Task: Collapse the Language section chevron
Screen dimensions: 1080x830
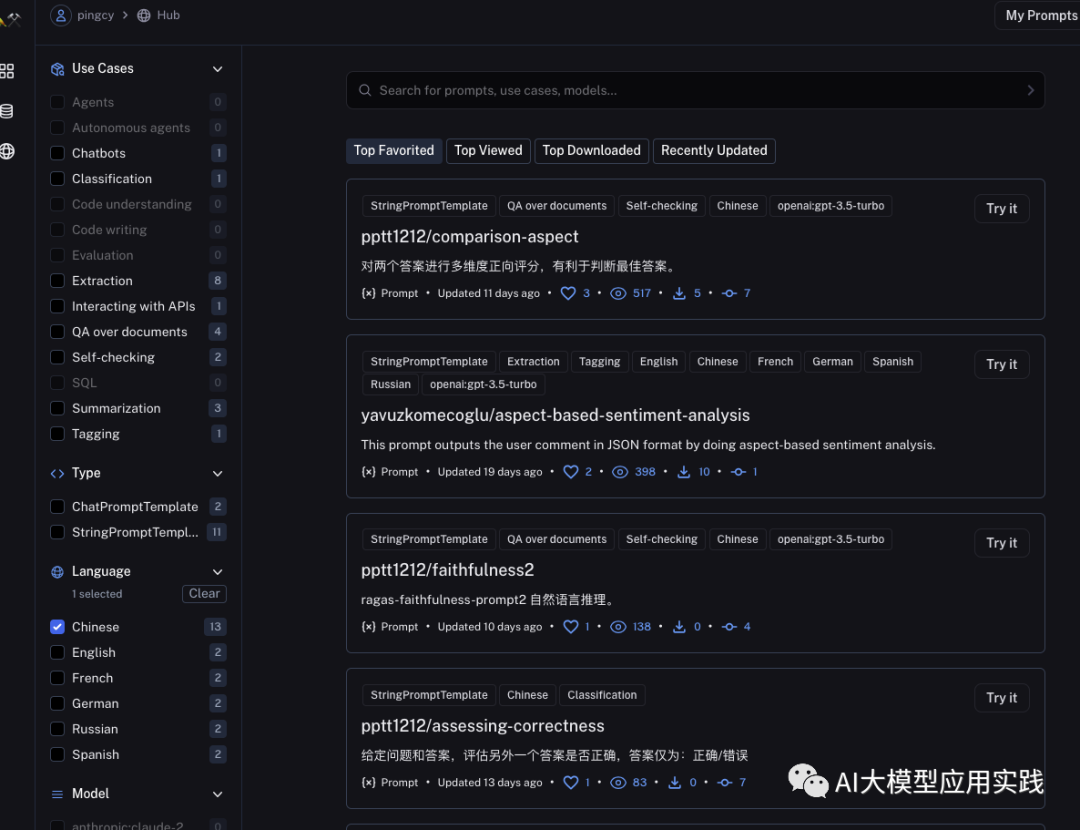Action: click(218, 572)
